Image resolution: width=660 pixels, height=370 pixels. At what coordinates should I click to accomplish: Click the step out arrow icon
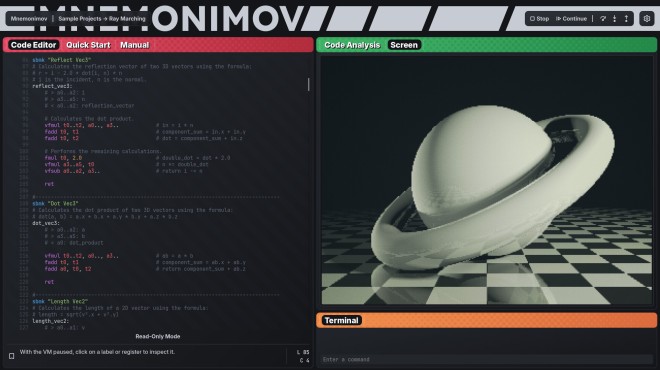coord(626,19)
